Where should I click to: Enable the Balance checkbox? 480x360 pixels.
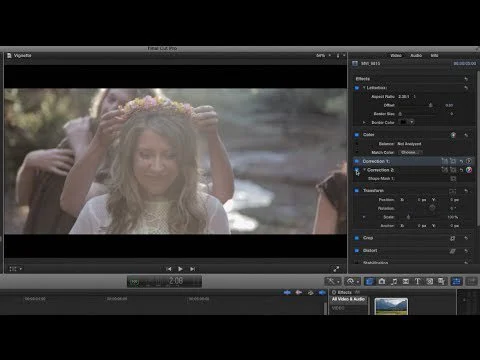click(x=356, y=144)
